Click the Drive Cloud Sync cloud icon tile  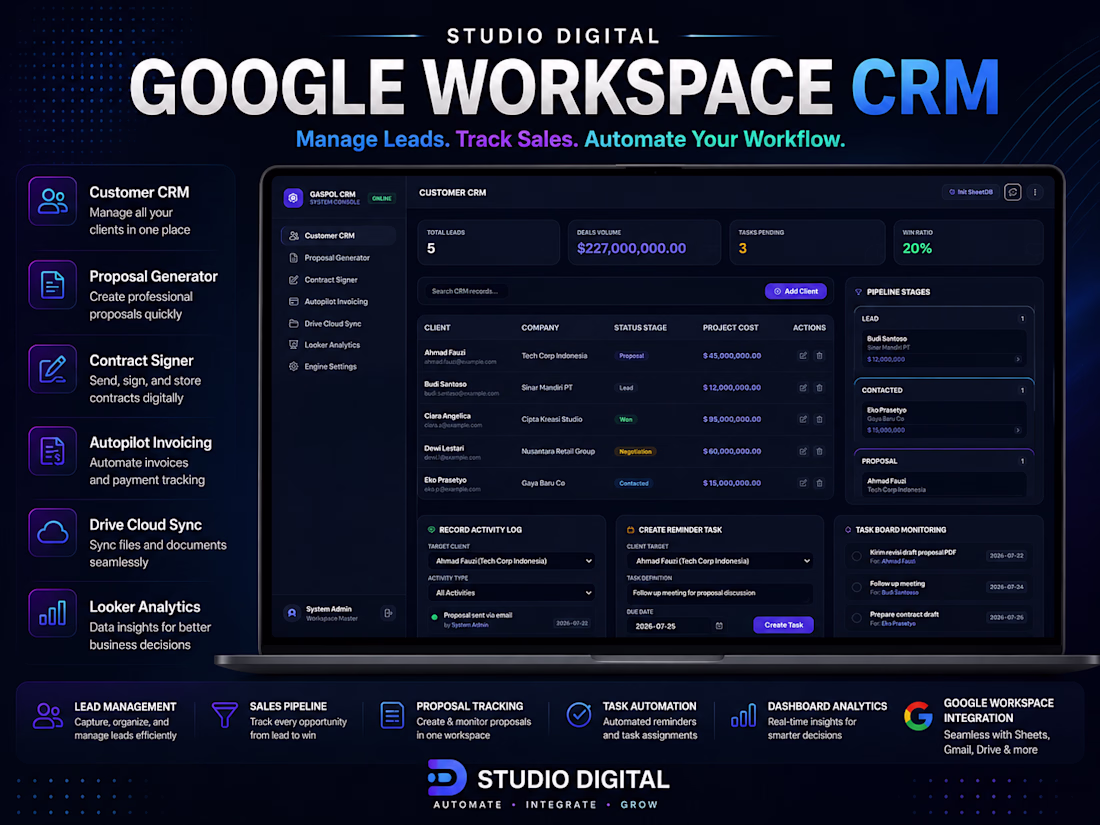point(53,532)
